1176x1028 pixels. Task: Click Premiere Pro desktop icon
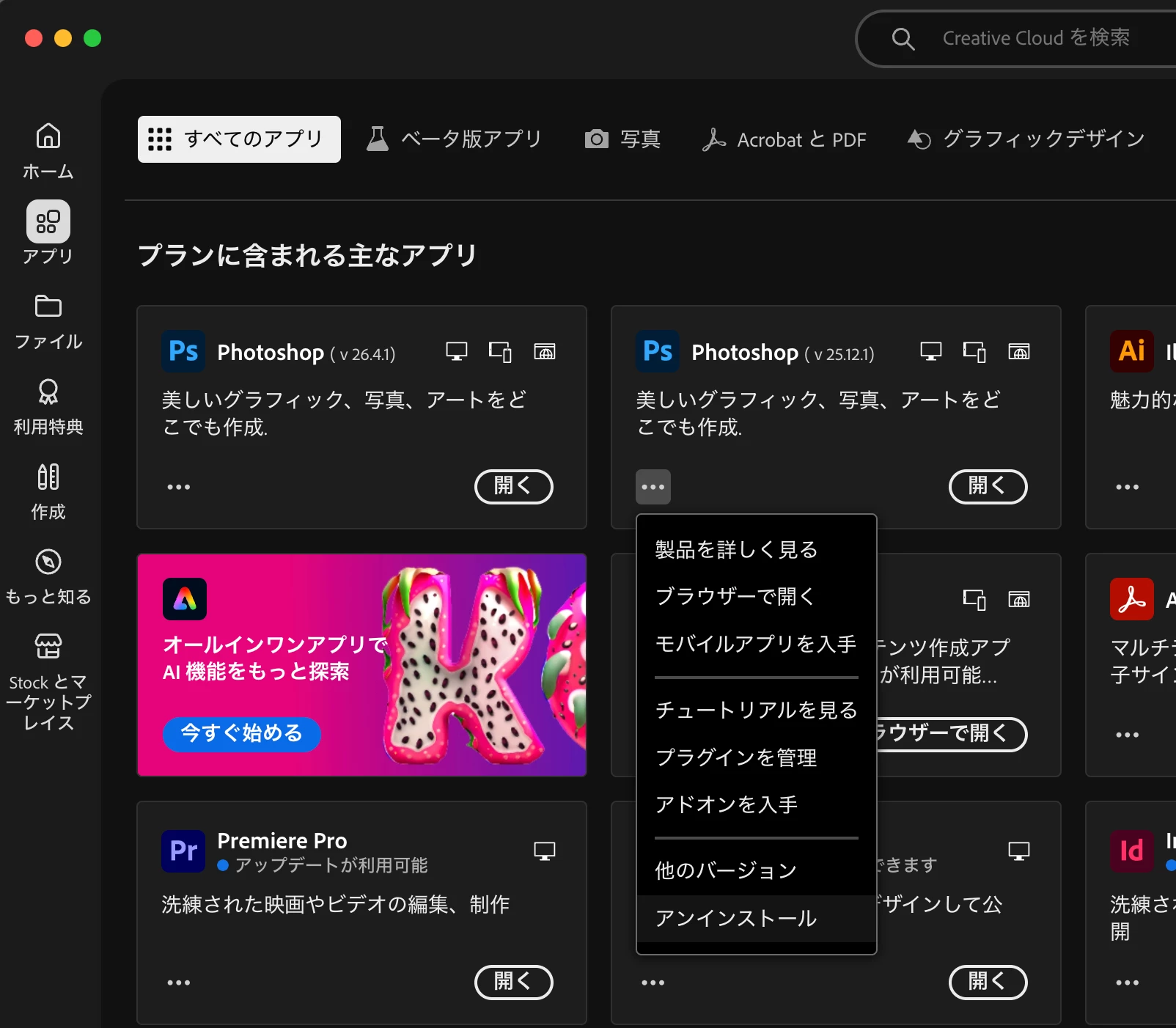click(x=545, y=851)
